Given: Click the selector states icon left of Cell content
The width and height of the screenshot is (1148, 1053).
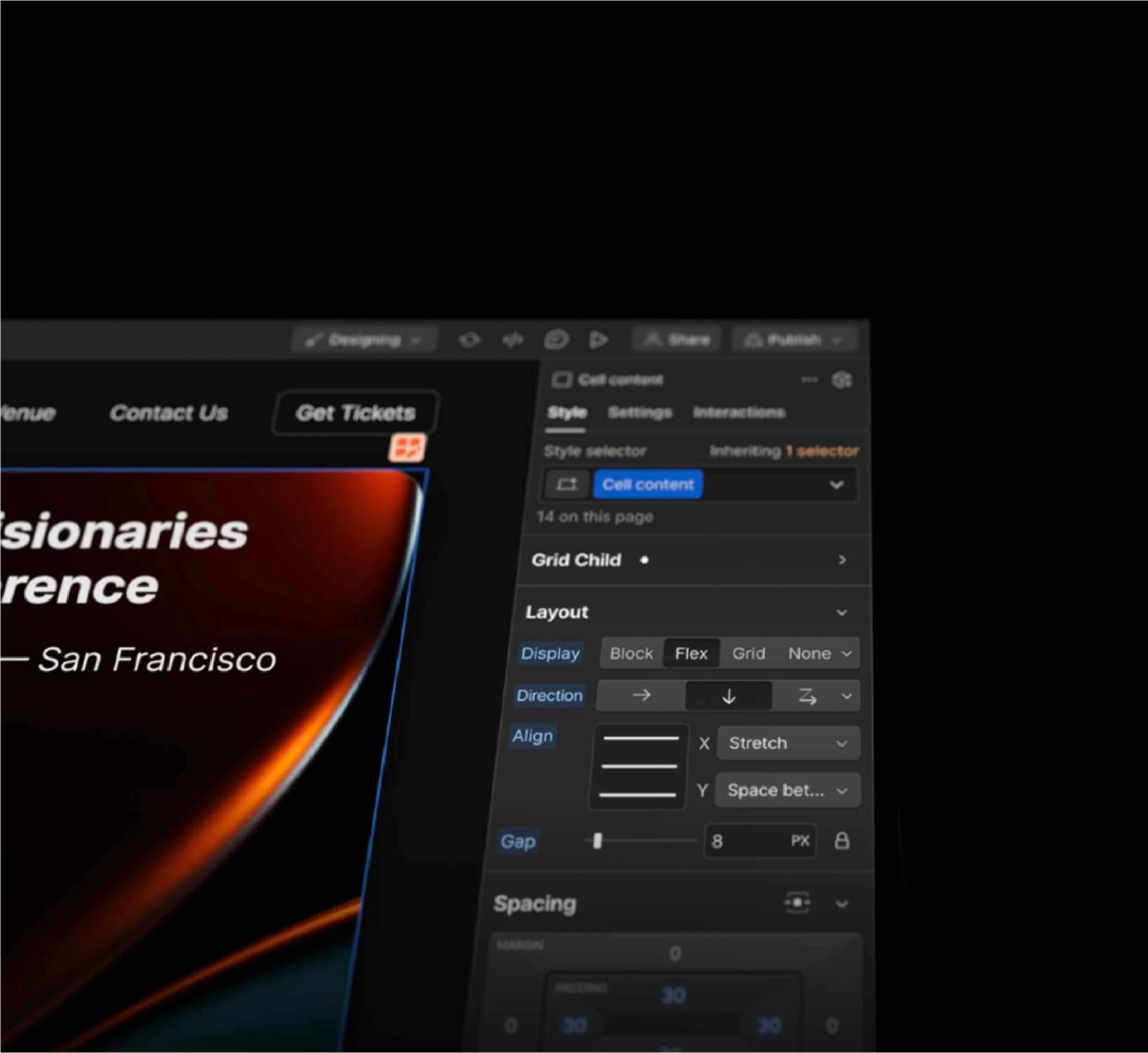Looking at the screenshot, I should coord(566,484).
